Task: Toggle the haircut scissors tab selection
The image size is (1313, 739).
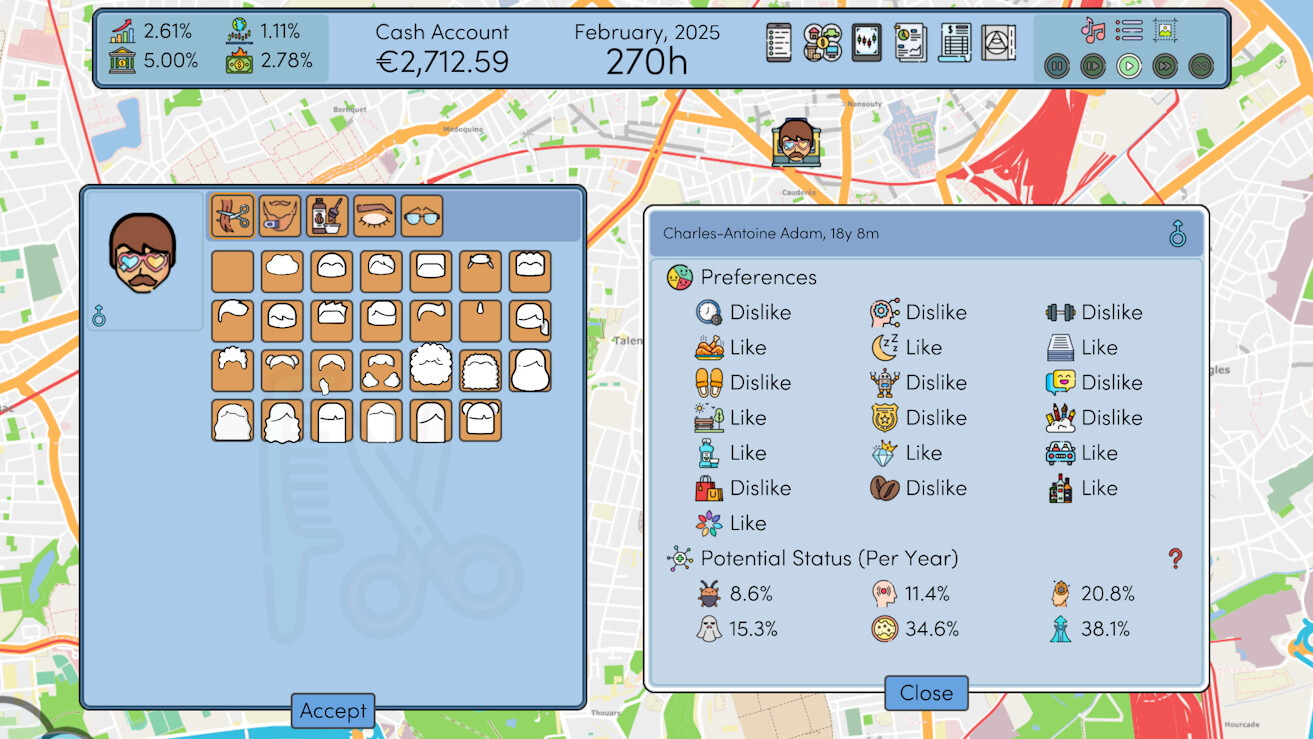Action: click(232, 215)
